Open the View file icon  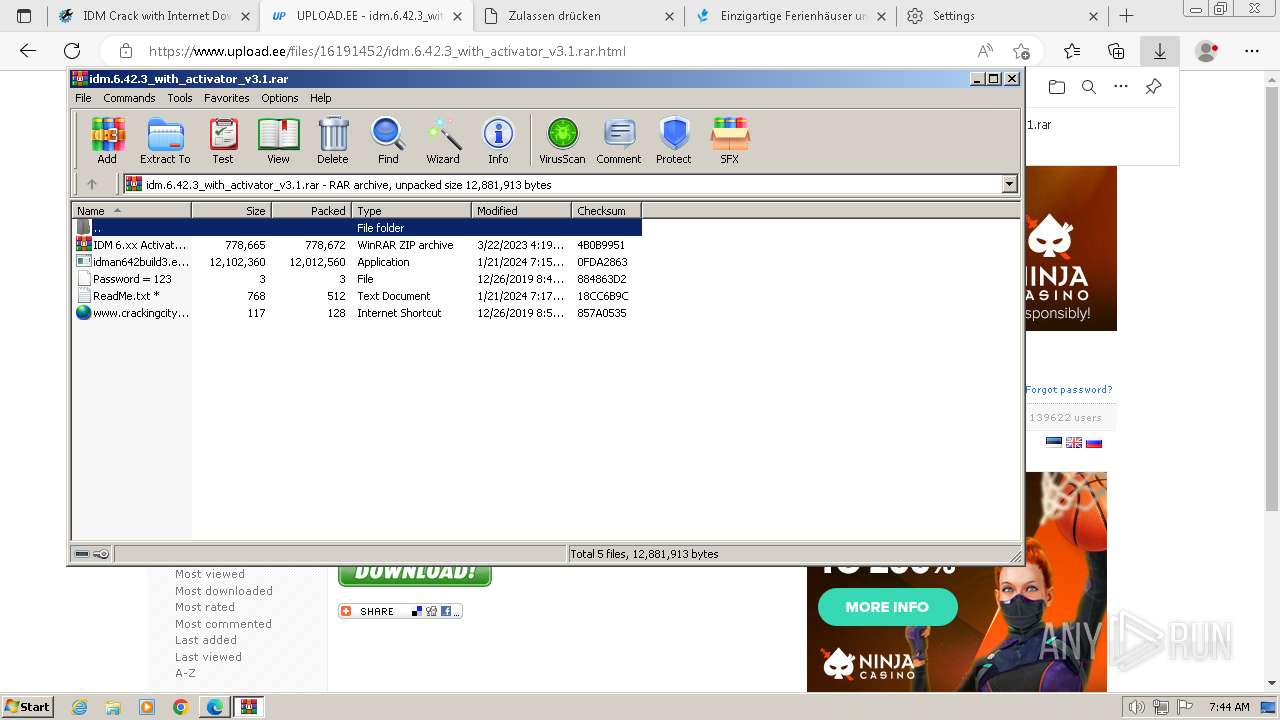[x=278, y=140]
